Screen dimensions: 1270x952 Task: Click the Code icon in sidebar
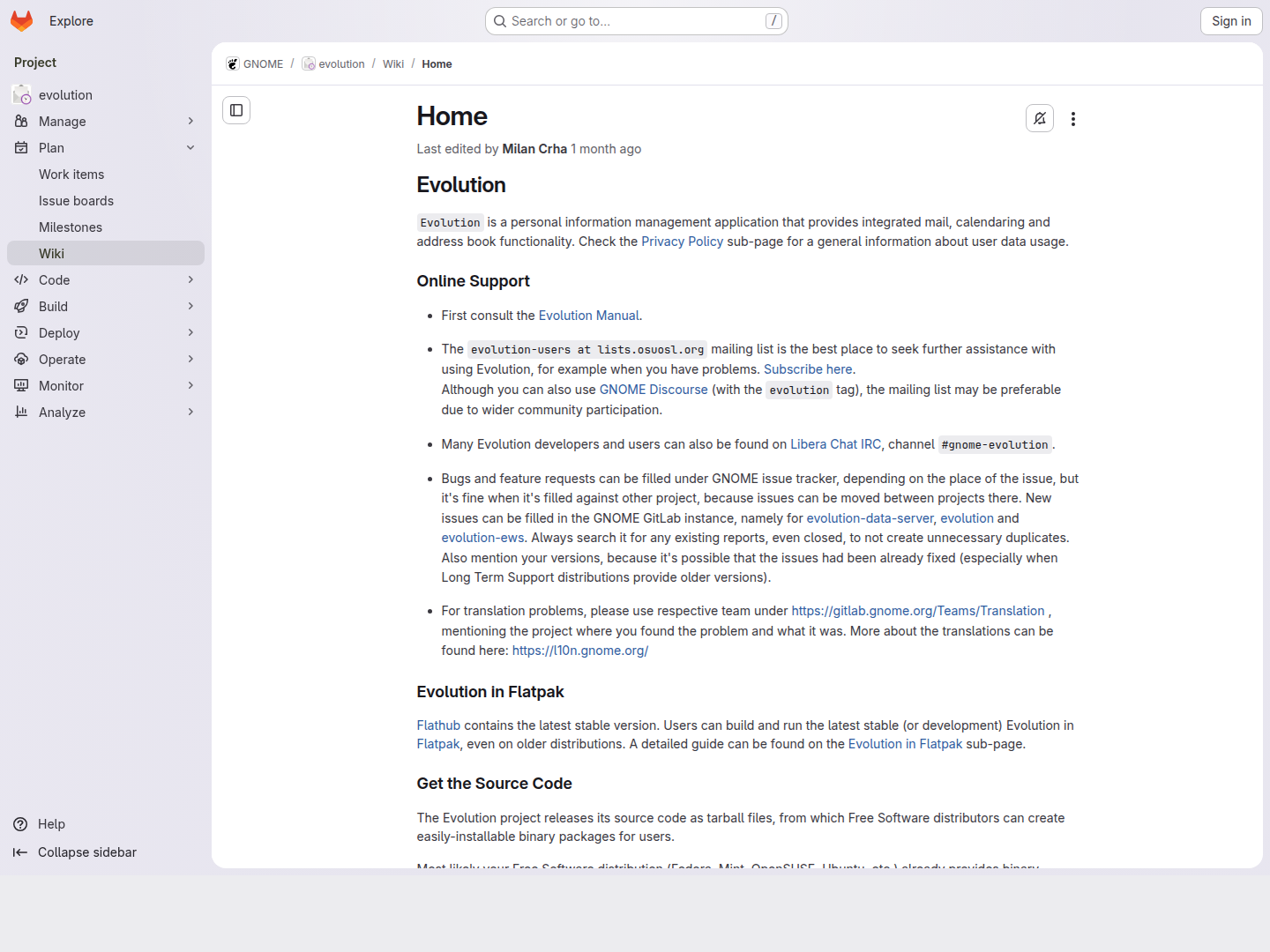tap(21, 280)
